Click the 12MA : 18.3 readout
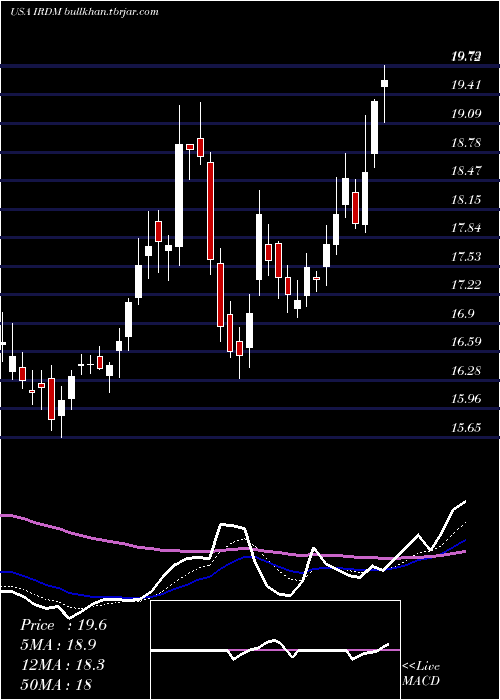The width and height of the screenshot is (500, 700). (62, 664)
